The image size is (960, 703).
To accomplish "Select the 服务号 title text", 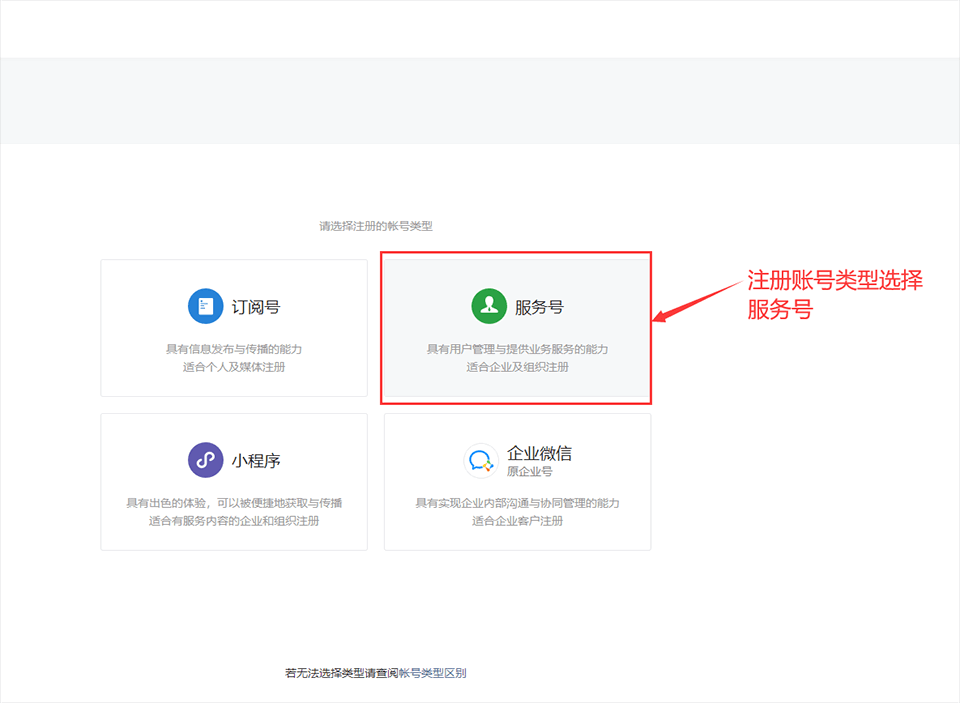I will pyautogui.click(x=539, y=307).
